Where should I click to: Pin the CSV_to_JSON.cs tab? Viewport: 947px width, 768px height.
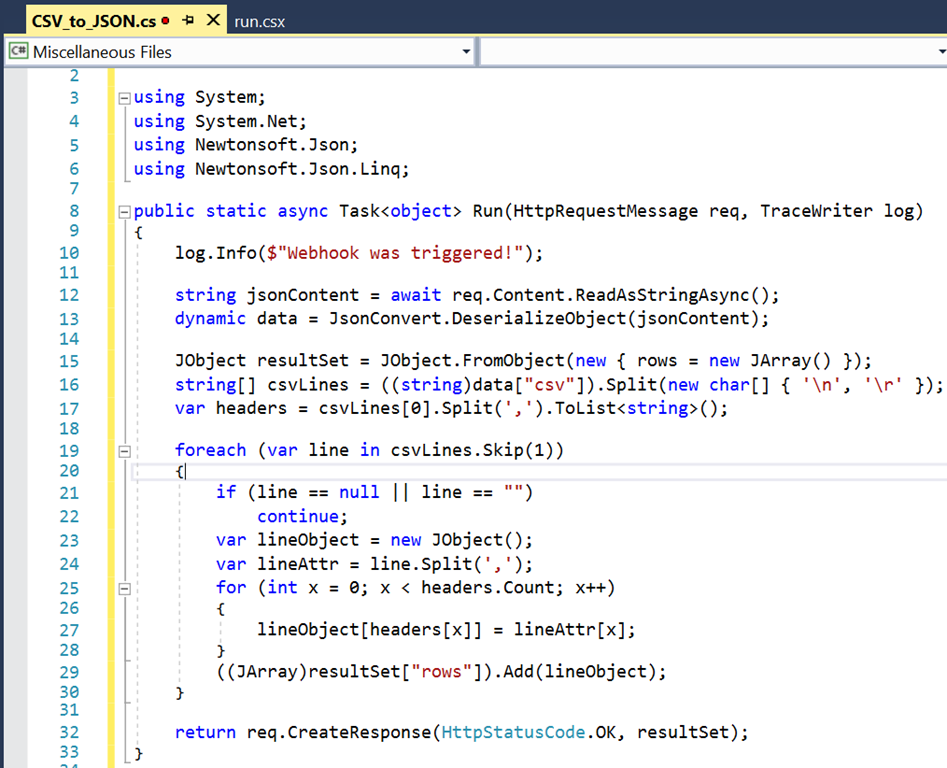coord(187,20)
